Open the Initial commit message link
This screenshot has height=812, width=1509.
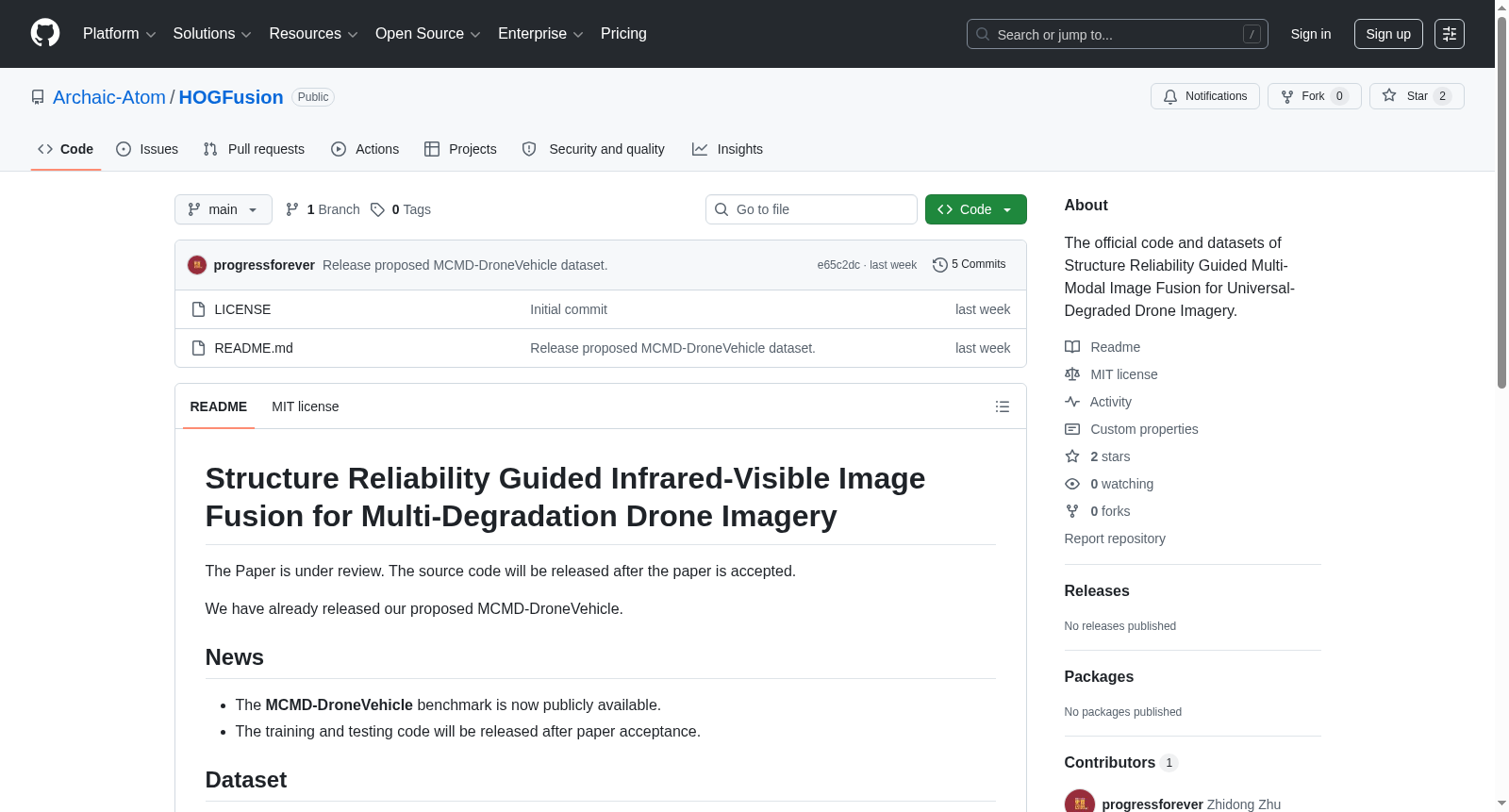pyautogui.click(x=569, y=309)
